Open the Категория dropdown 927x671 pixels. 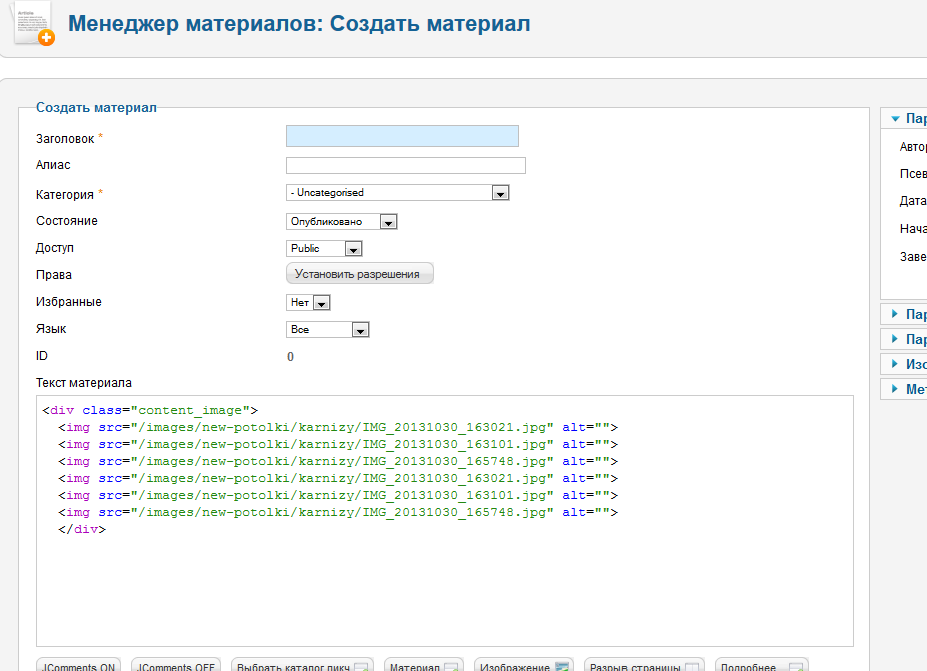(398, 193)
